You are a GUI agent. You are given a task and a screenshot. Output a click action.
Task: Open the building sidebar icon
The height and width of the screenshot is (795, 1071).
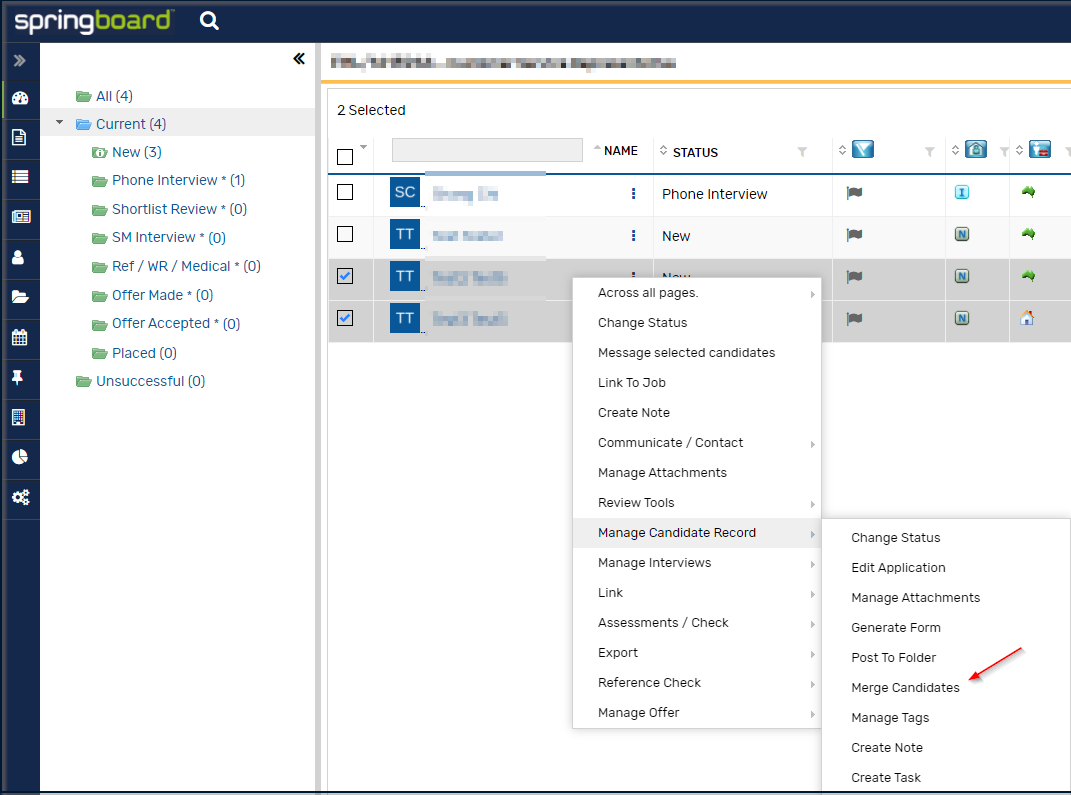(x=19, y=417)
